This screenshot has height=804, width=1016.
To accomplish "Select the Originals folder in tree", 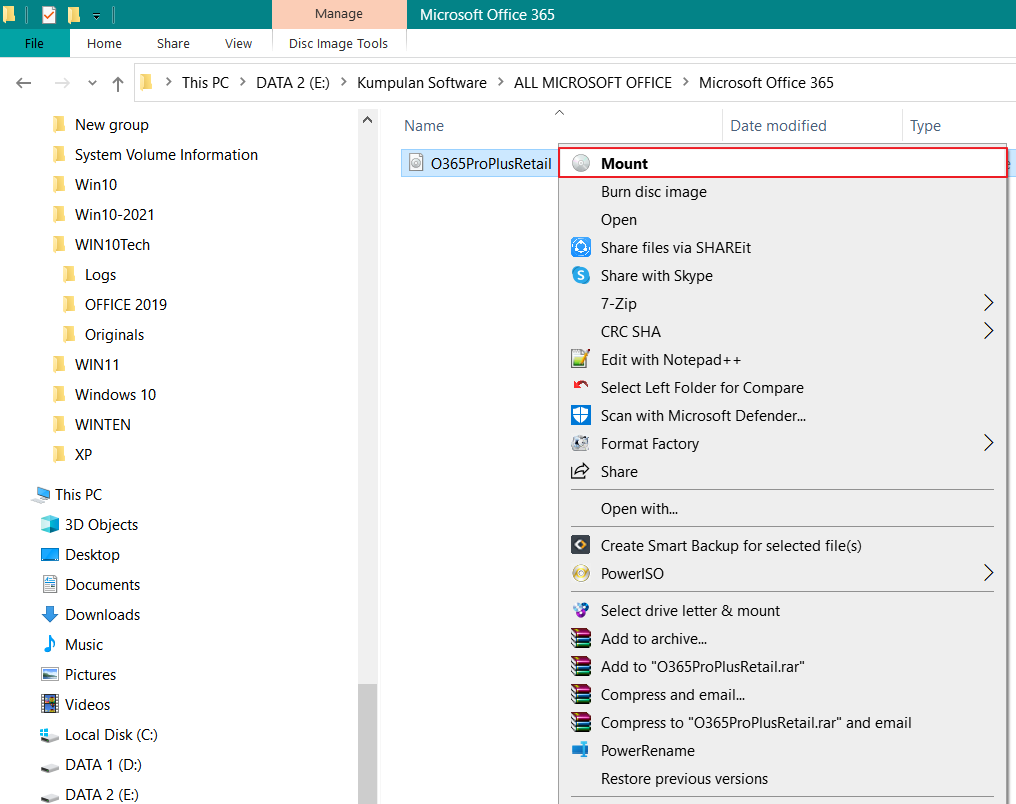I will pos(114,334).
